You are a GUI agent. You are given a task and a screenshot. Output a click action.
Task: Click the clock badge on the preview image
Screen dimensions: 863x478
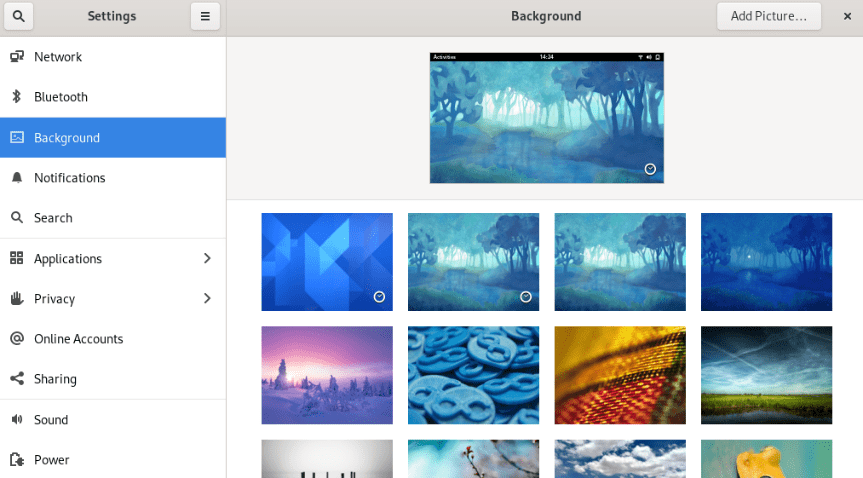(x=650, y=169)
